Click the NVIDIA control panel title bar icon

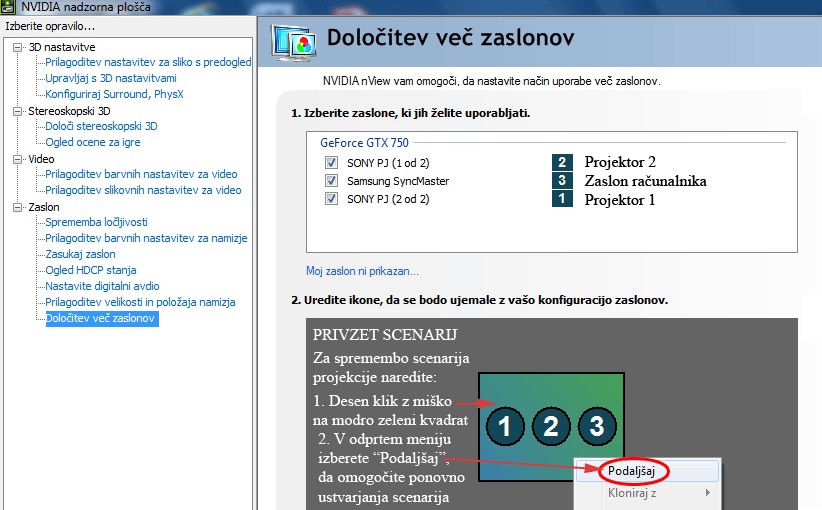[x=8, y=7]
